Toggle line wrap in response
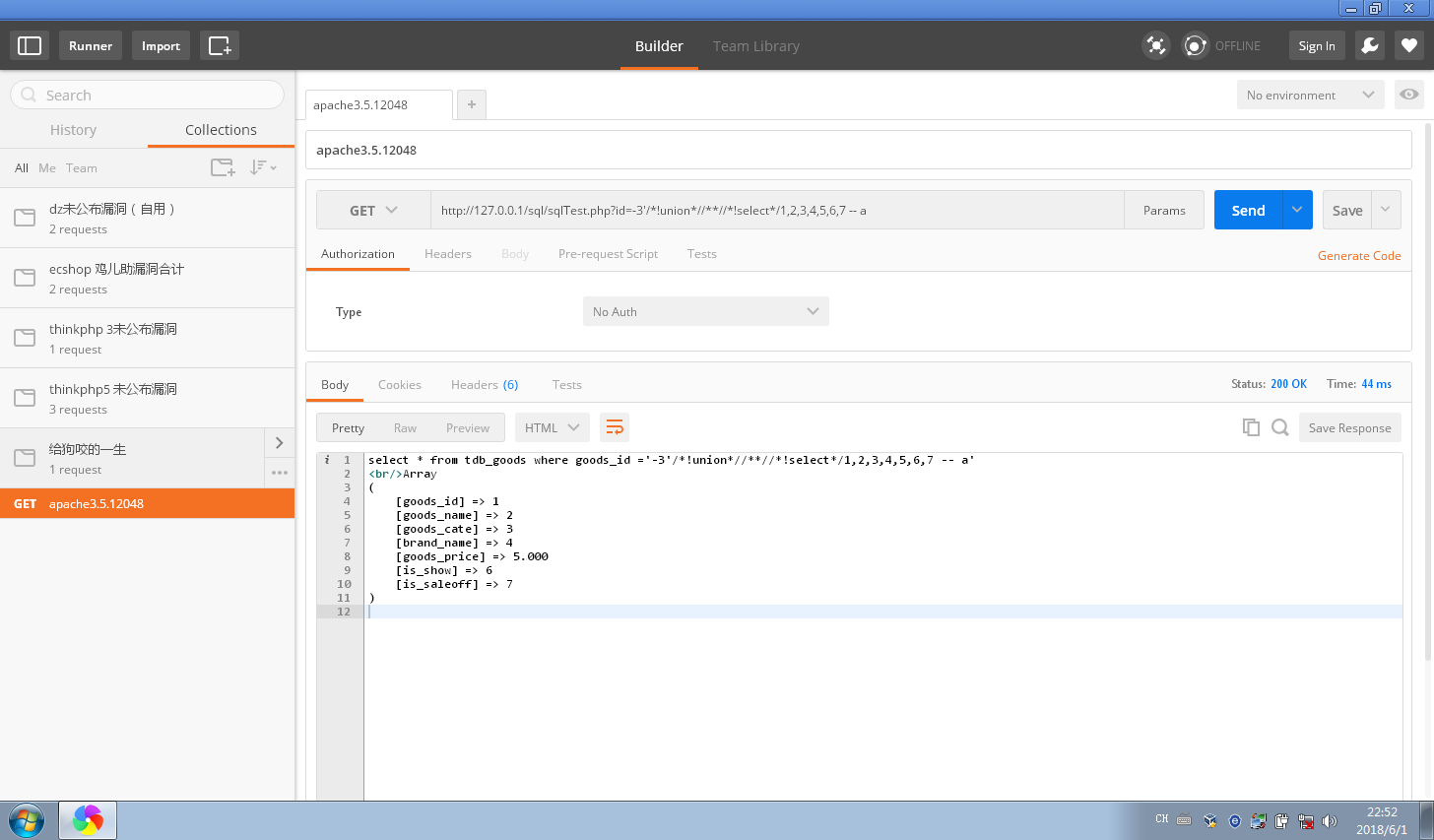Screen dimensions: 1434x840 pyautogui.click(x=615, y=427)
